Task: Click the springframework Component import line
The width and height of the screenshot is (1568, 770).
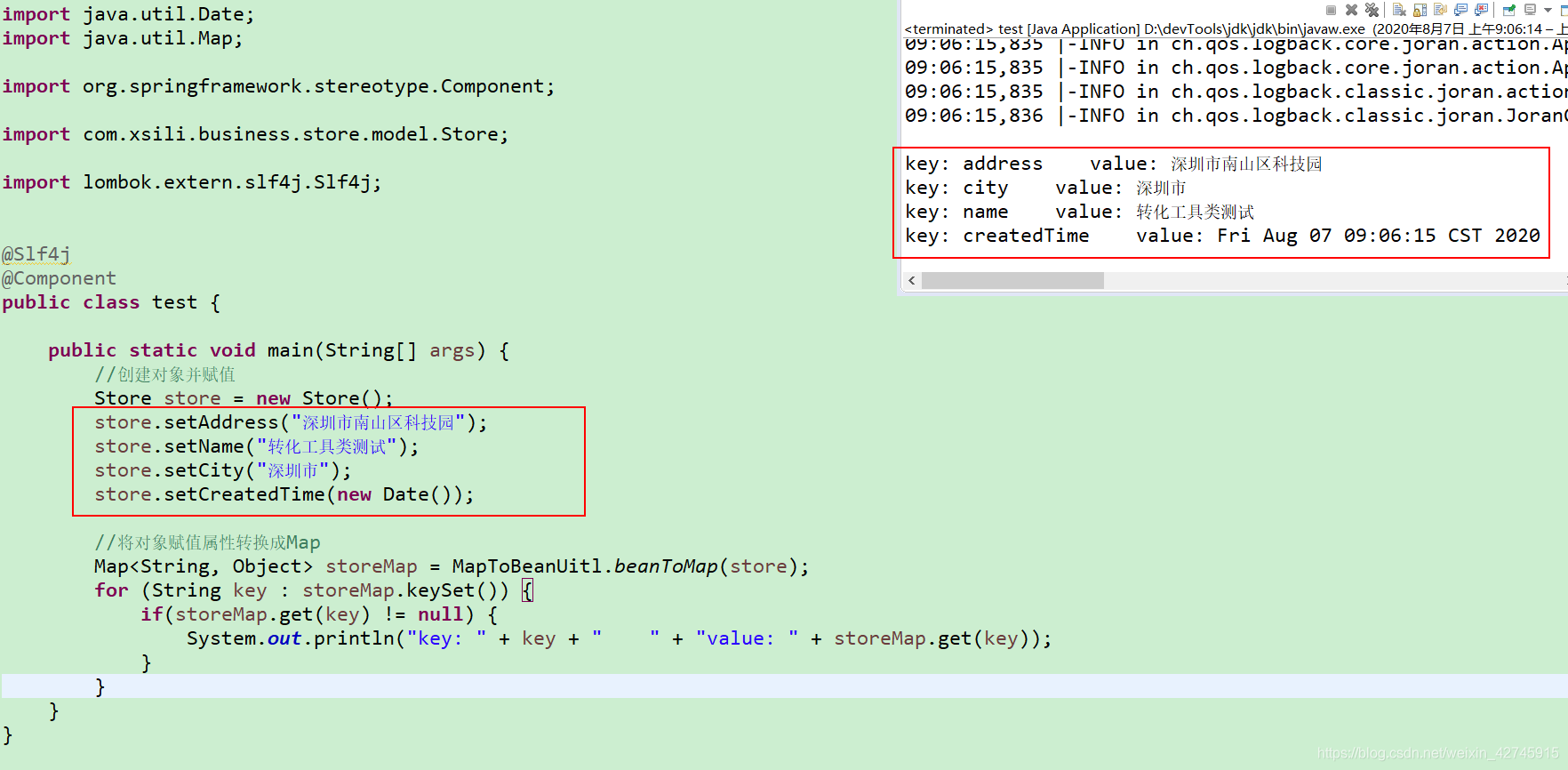Action: pyautogui.click(x=278, y=86)
